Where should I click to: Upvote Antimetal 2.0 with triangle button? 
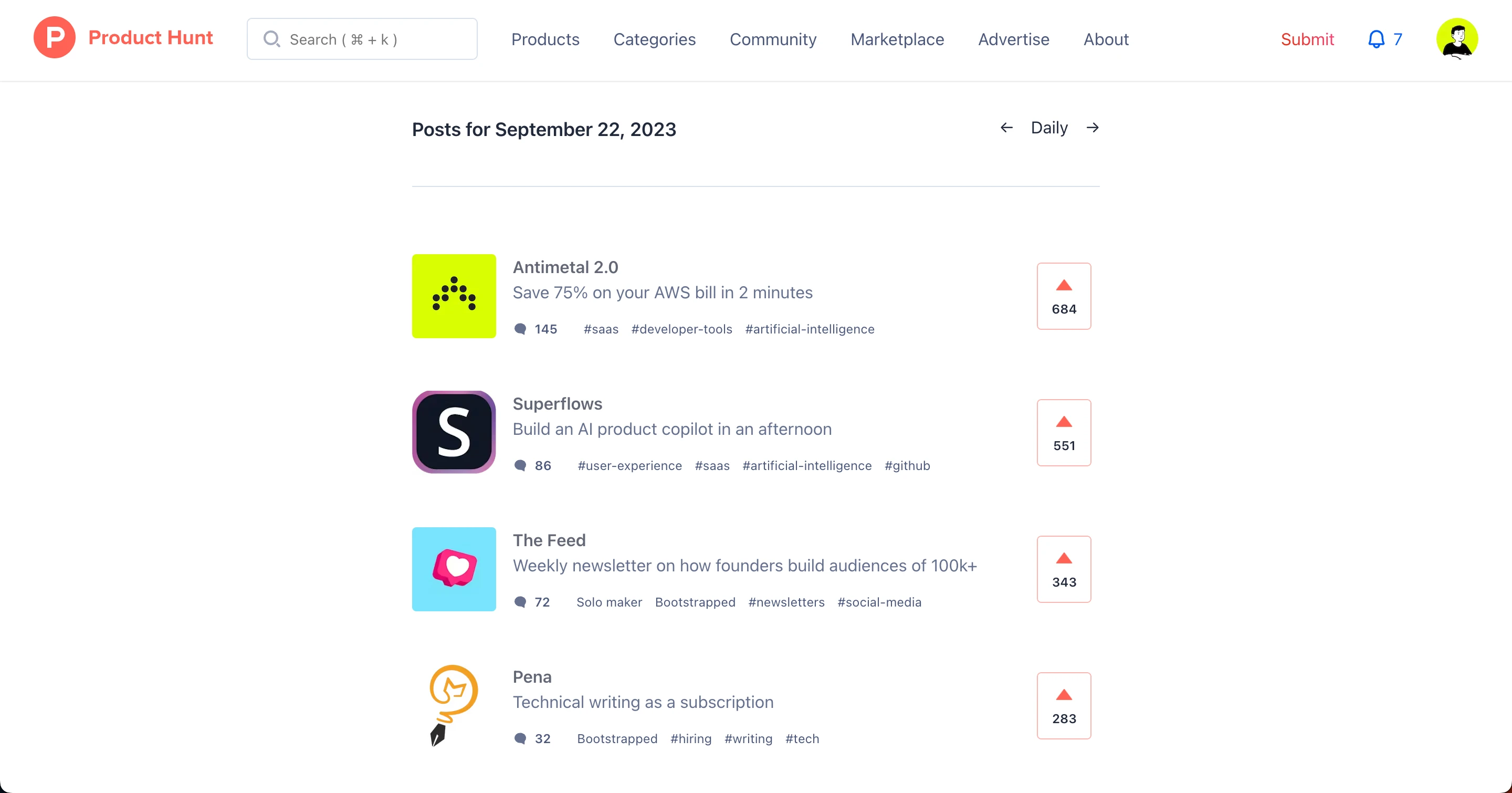coord(1064,296)
